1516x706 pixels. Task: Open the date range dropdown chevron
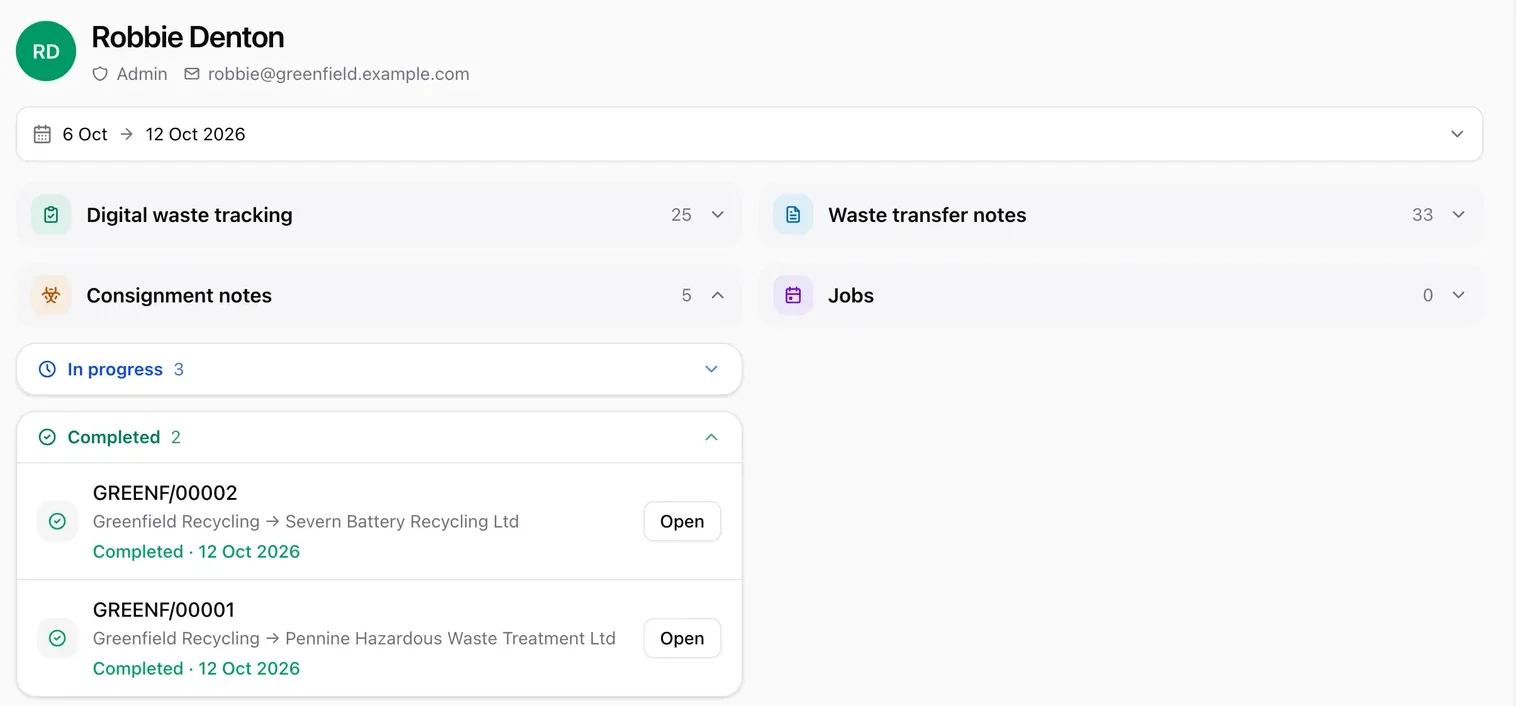(x=1457, y=134)
